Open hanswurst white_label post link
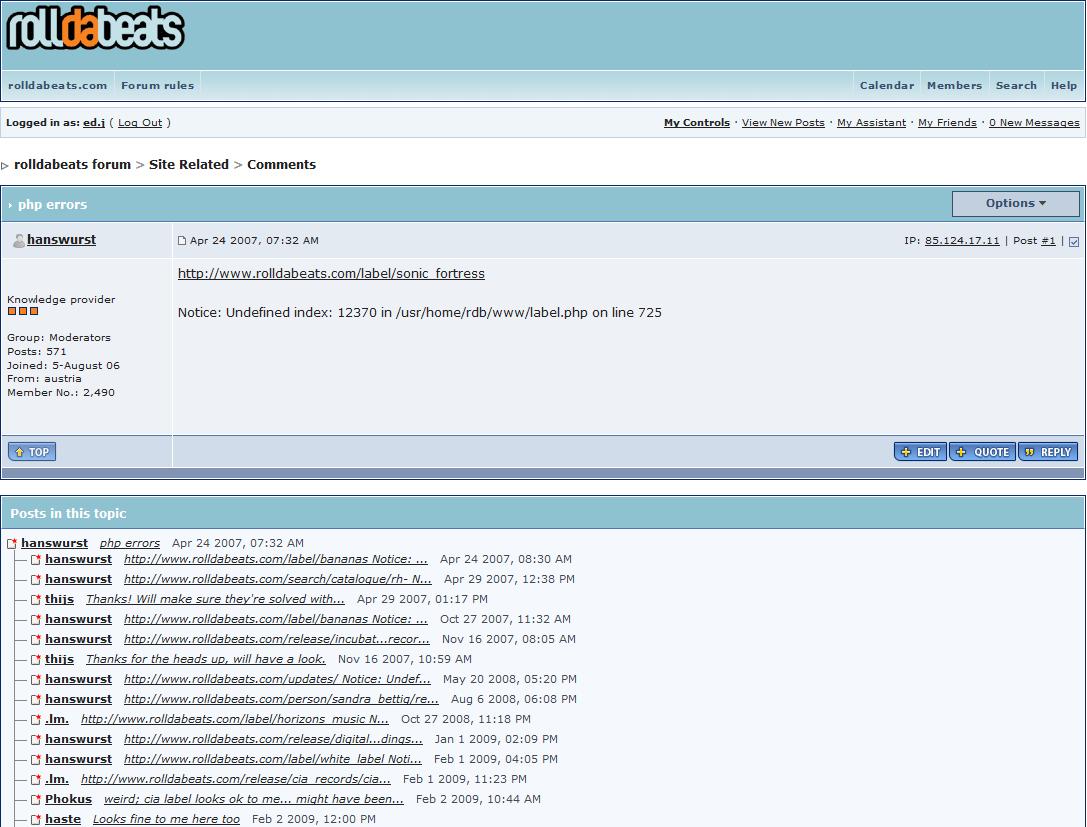The height and width of the screenshot is (827, 1087). click(x=272, y=760)
